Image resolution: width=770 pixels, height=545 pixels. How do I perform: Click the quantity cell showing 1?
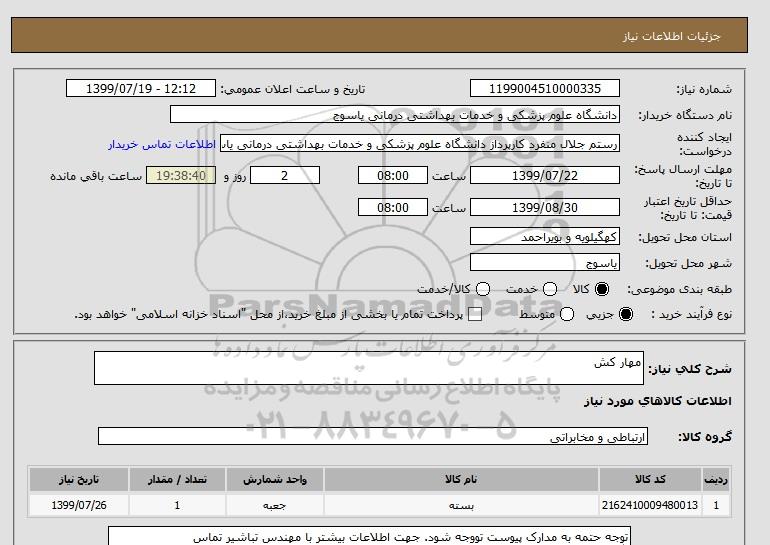point(177,505)
